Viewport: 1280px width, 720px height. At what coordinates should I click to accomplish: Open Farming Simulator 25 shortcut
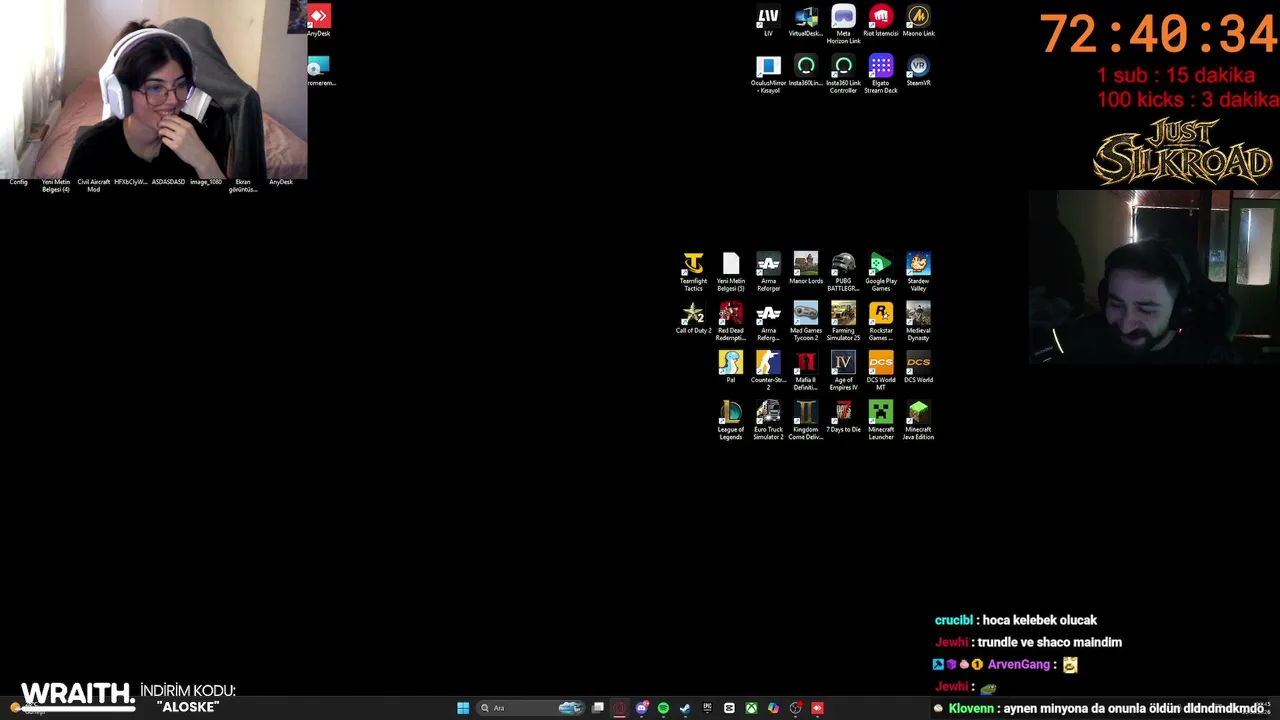pyautogui.click(x=843, y=322)
